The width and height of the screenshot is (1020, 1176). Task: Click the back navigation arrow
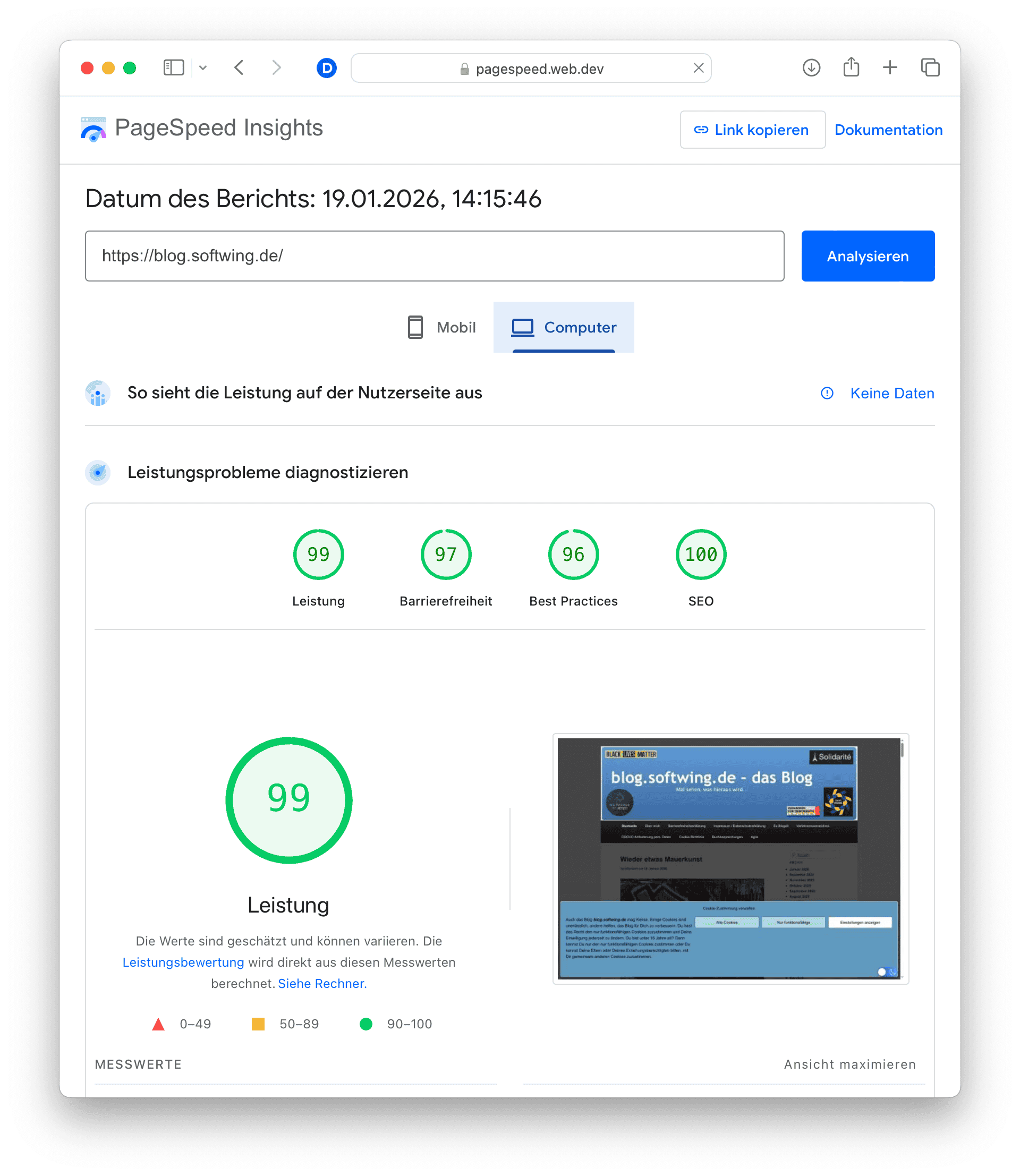click(239, 67)
